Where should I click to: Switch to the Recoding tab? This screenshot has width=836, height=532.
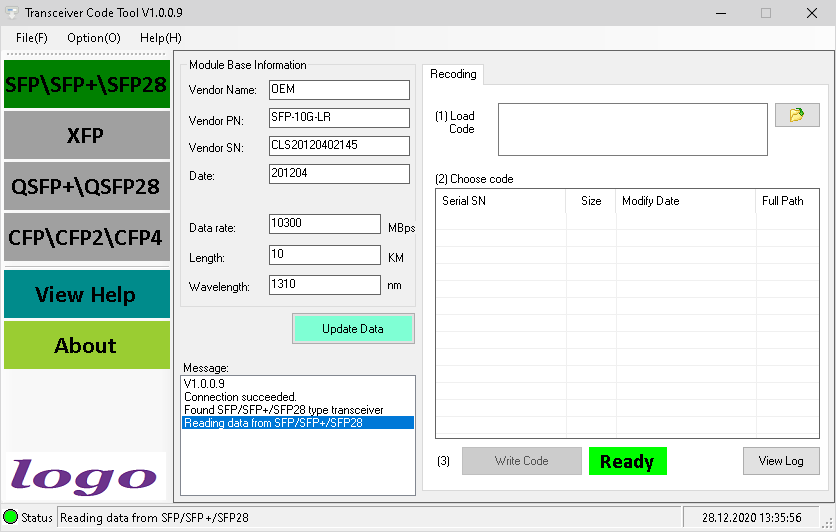(x=453, y=74)
